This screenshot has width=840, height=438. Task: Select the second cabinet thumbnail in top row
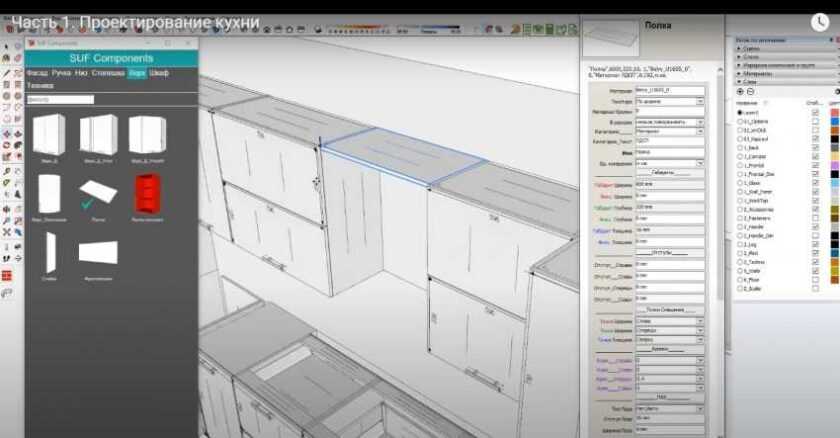(x=98, y=134)
